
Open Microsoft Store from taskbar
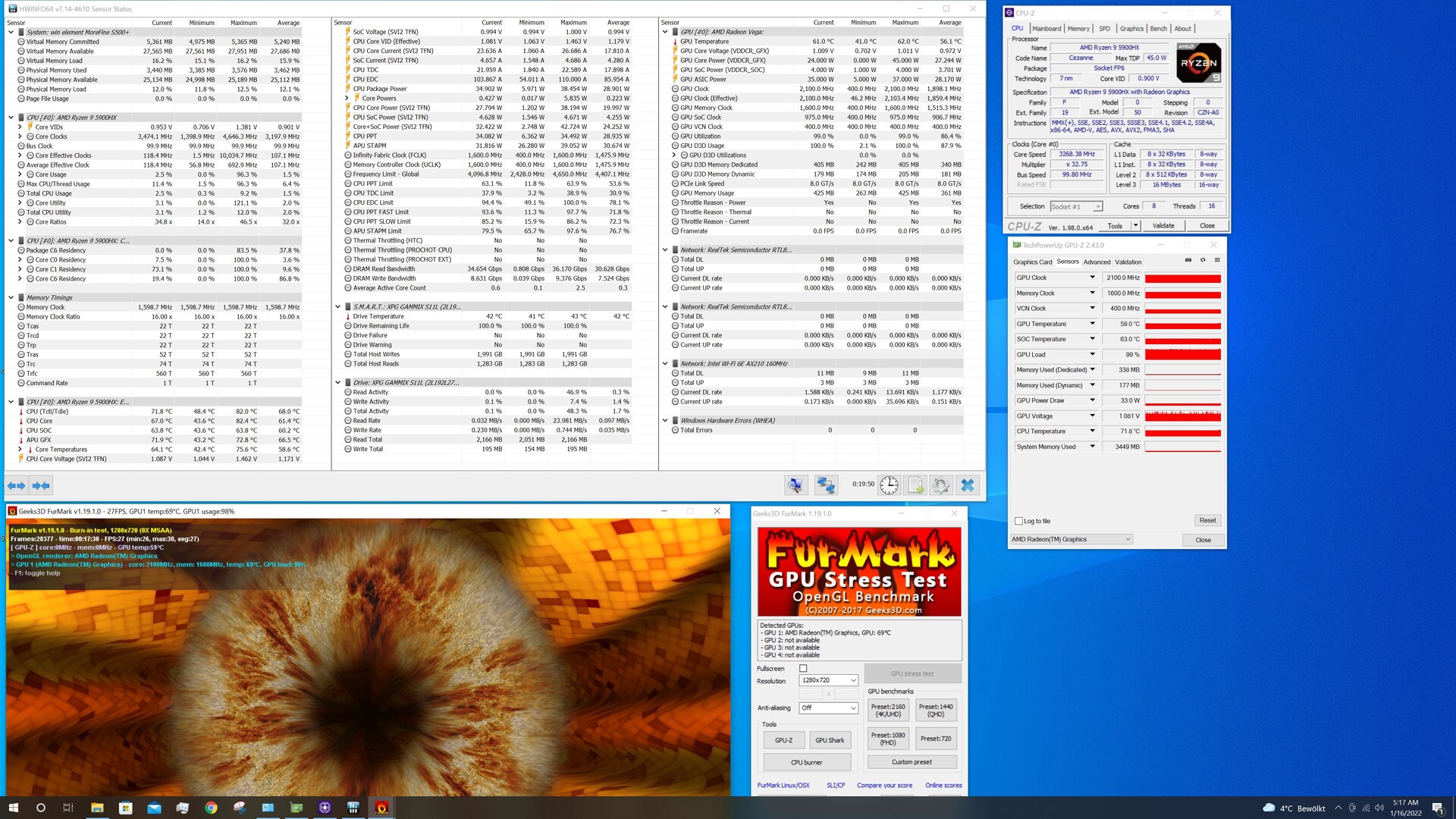[x=125, y=808]
